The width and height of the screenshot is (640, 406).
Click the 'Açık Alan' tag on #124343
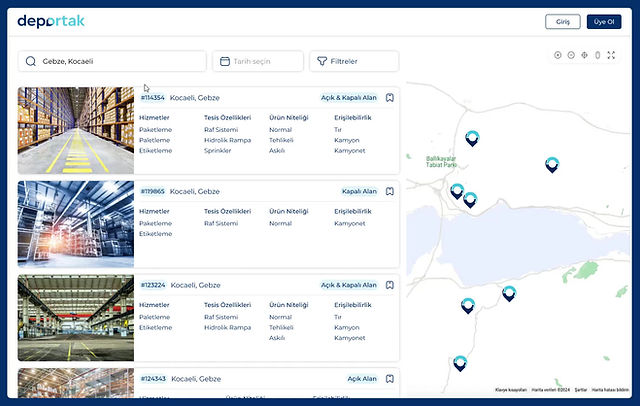coord(362,379)
